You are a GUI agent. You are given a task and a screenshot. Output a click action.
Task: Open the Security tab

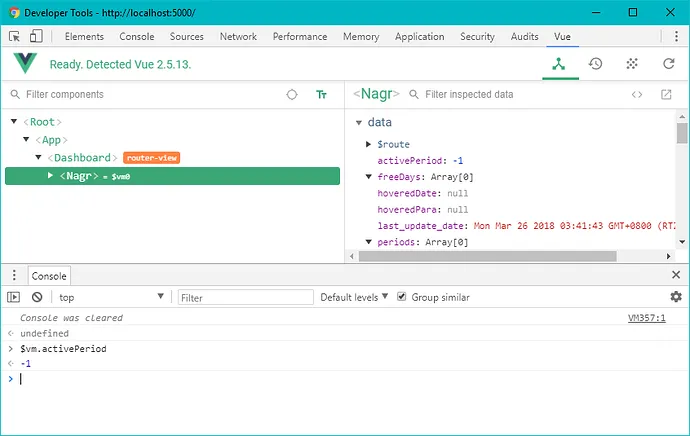click(477, 37)
